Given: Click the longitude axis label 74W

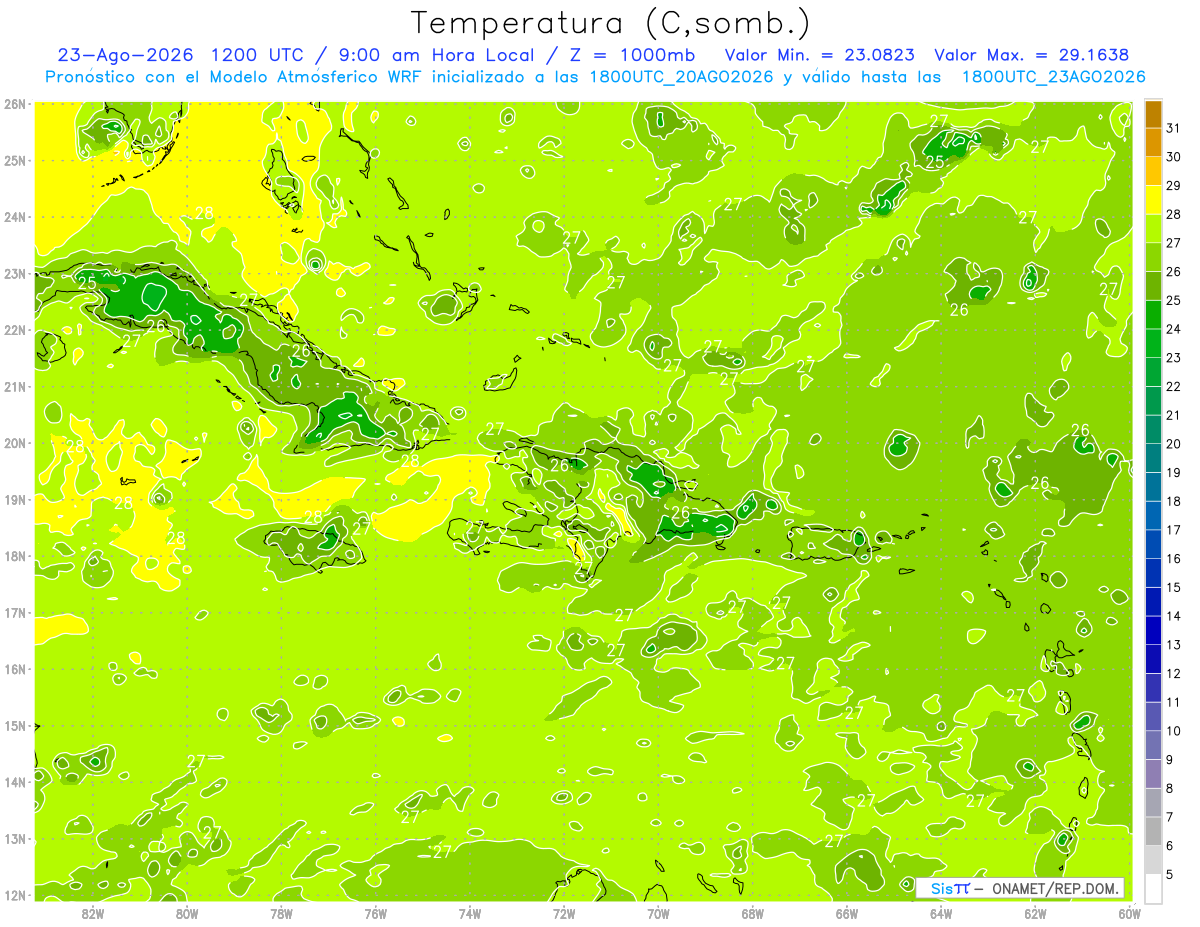Looking at the screenshot, I should tap(470, 913).
